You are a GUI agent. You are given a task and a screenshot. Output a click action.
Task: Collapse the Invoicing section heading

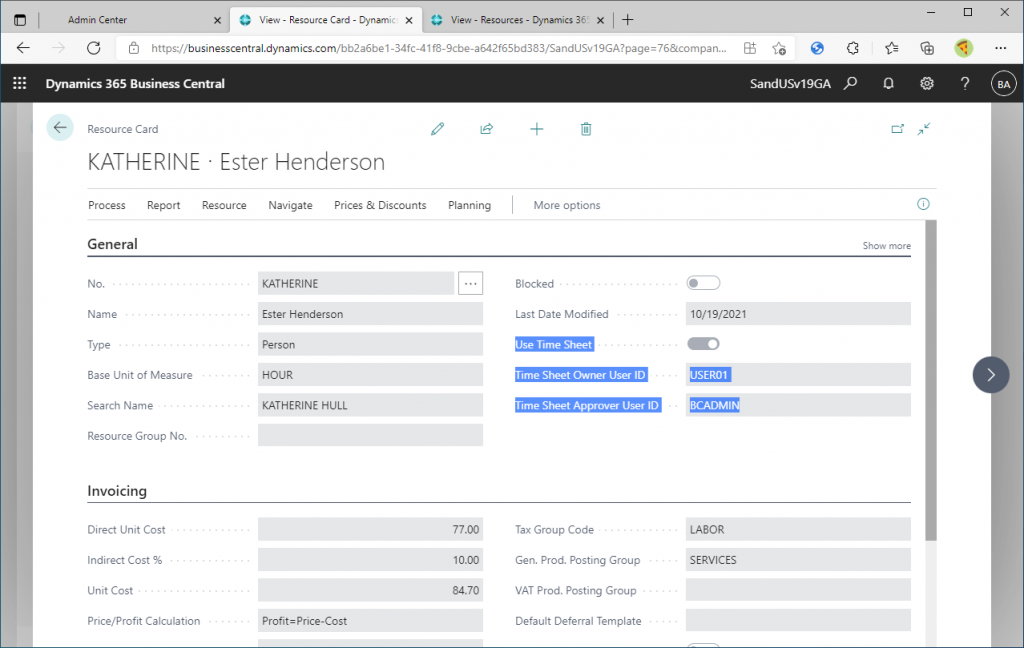tap(117, 491)
